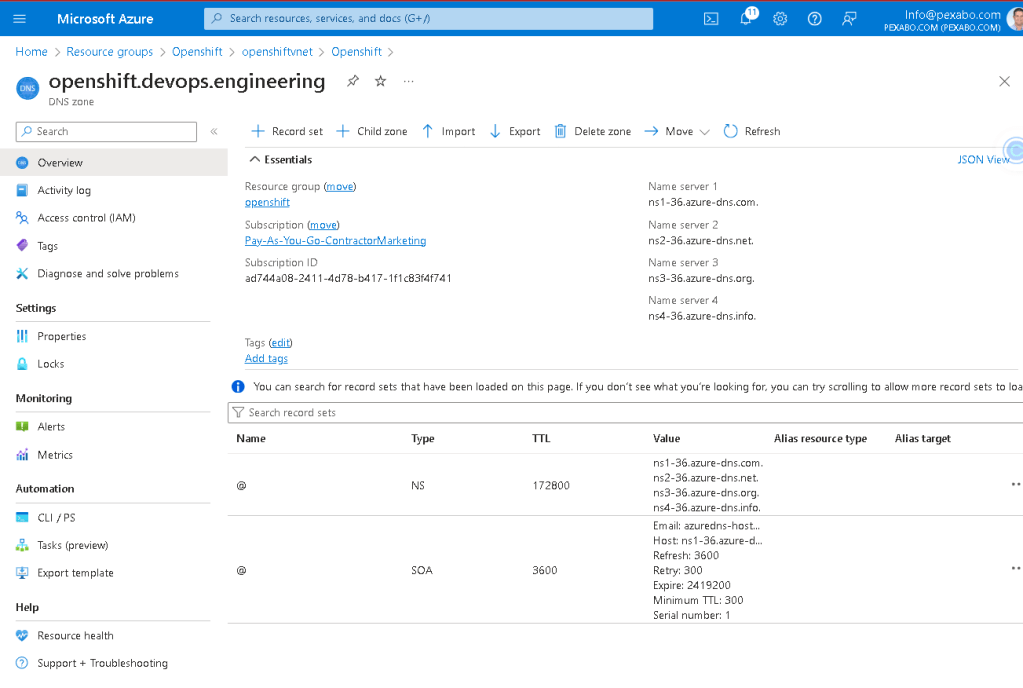Image resolution: width=1023 pixels, height=688 pixels.
Task: Add a new Record set
Action: 287,132
